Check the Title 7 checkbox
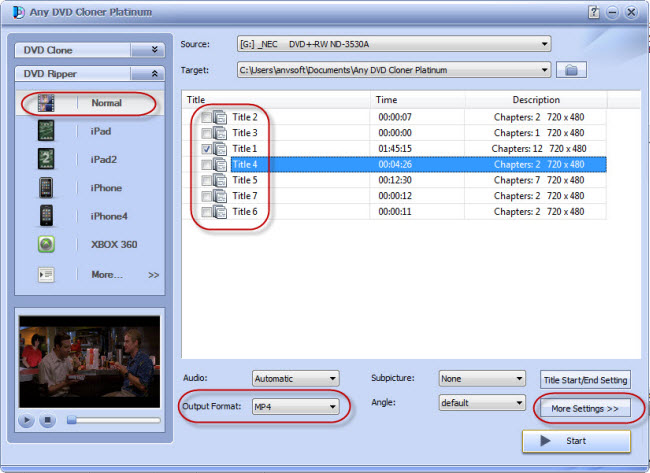 click(x=206, y=196)
